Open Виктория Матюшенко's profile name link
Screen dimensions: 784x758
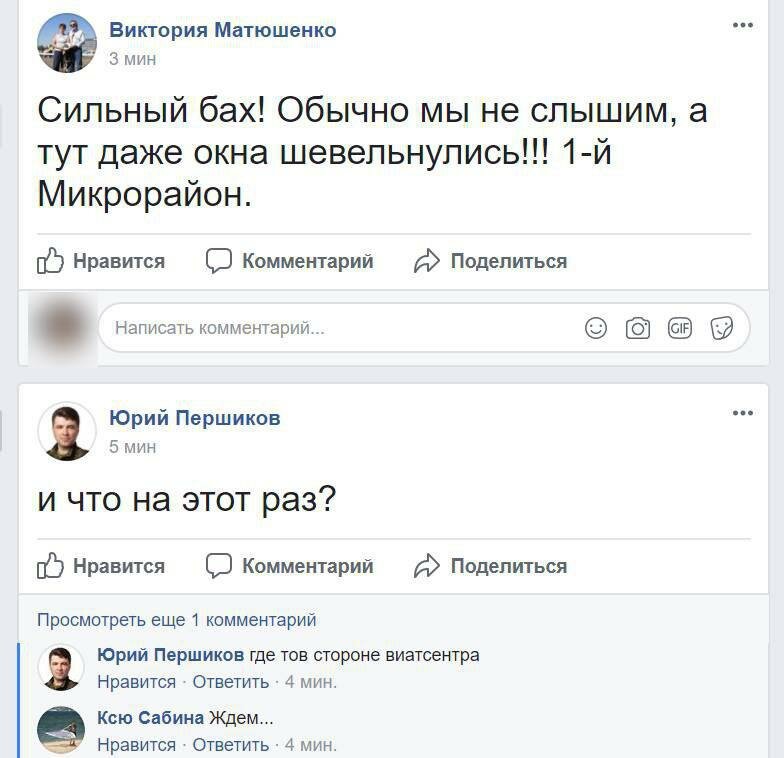coord(222,30)
